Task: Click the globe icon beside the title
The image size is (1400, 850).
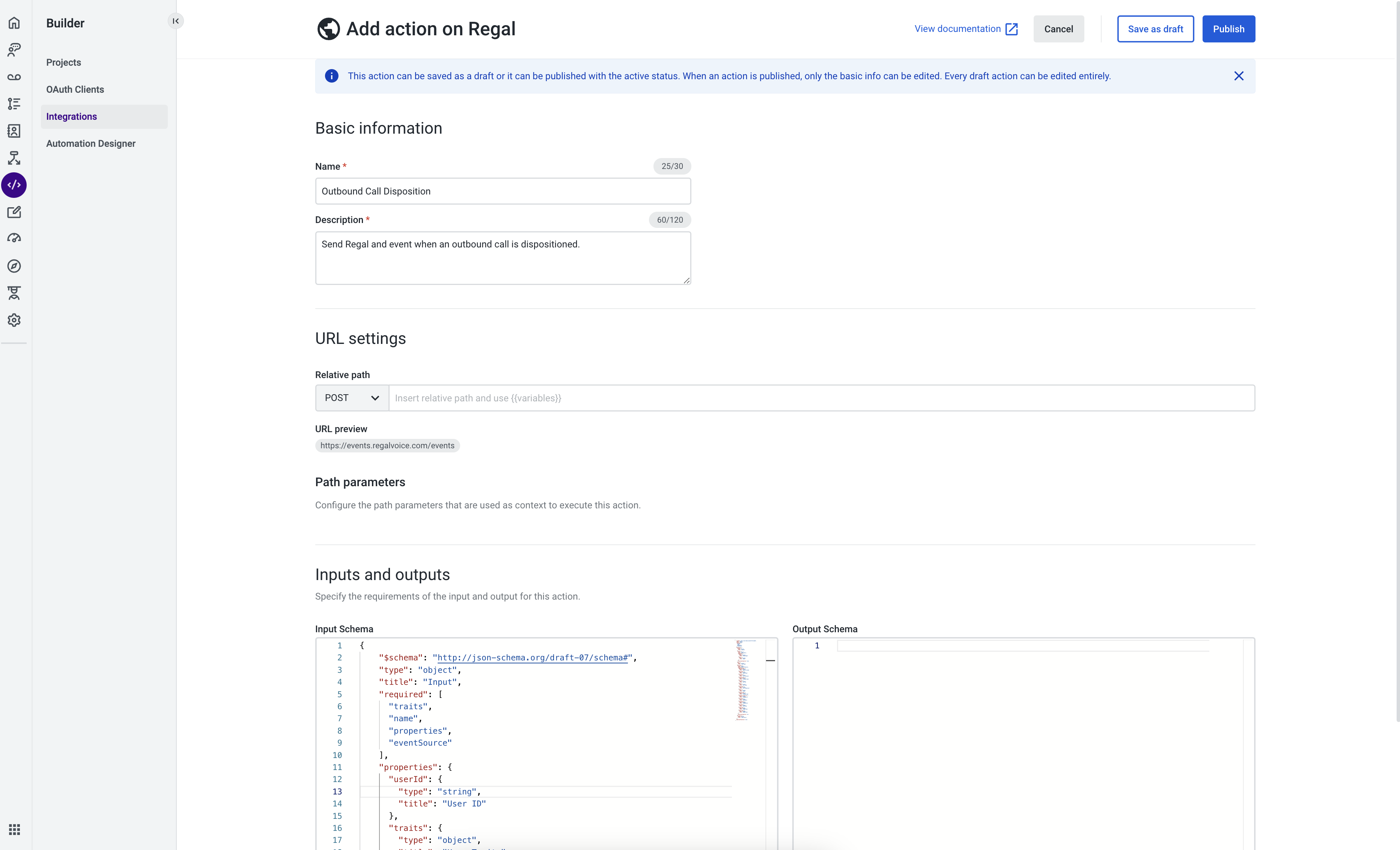Action: click(x=328, y=29)
